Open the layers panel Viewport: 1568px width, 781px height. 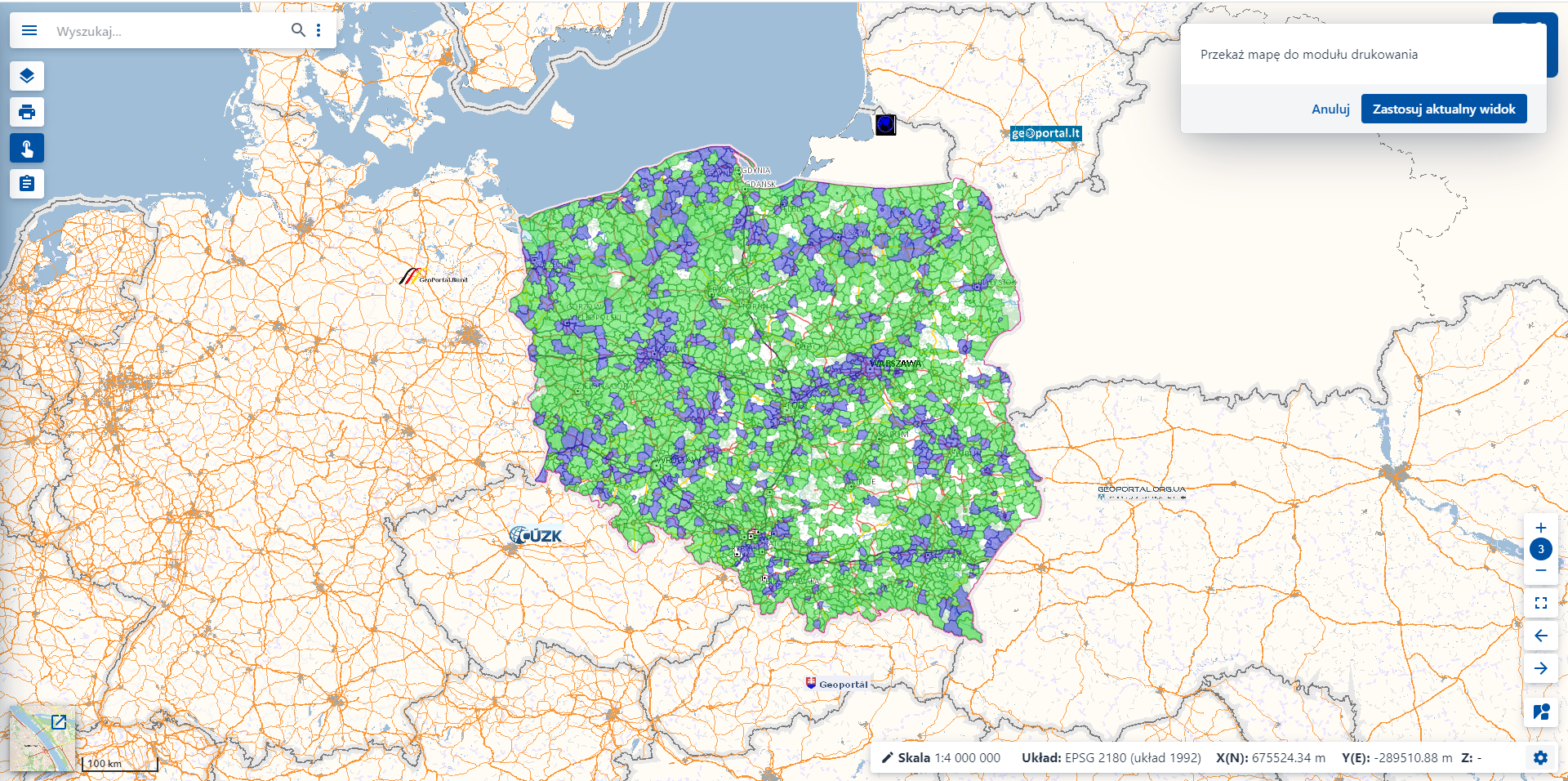pyautogui.click(x=27, y=76)
